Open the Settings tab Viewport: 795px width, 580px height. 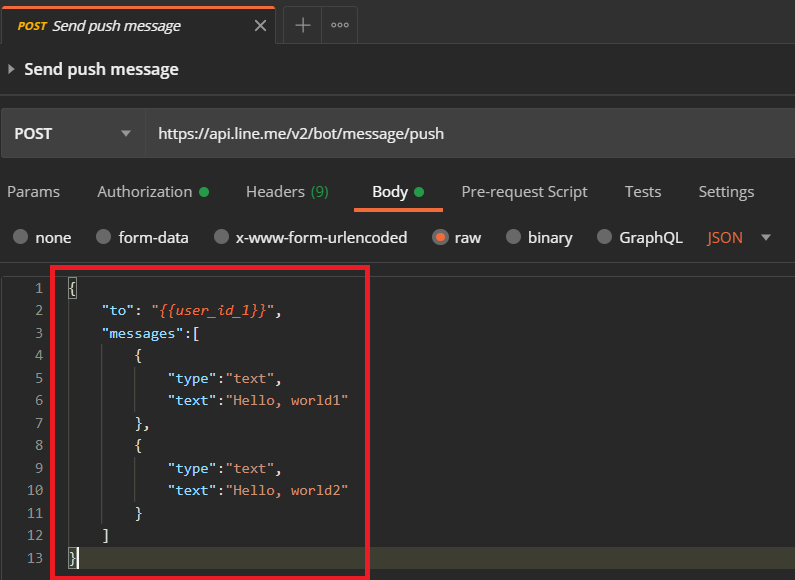coord(726,192)
